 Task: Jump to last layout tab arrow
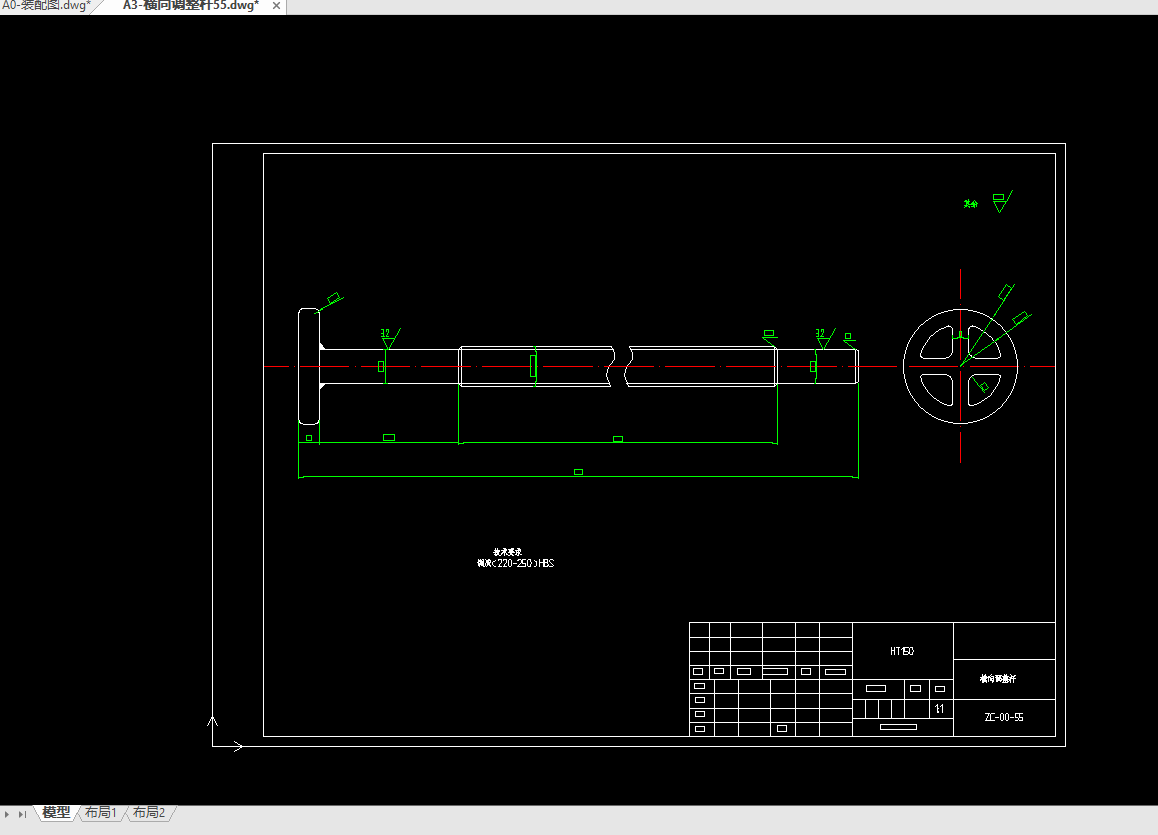(22, 814)
